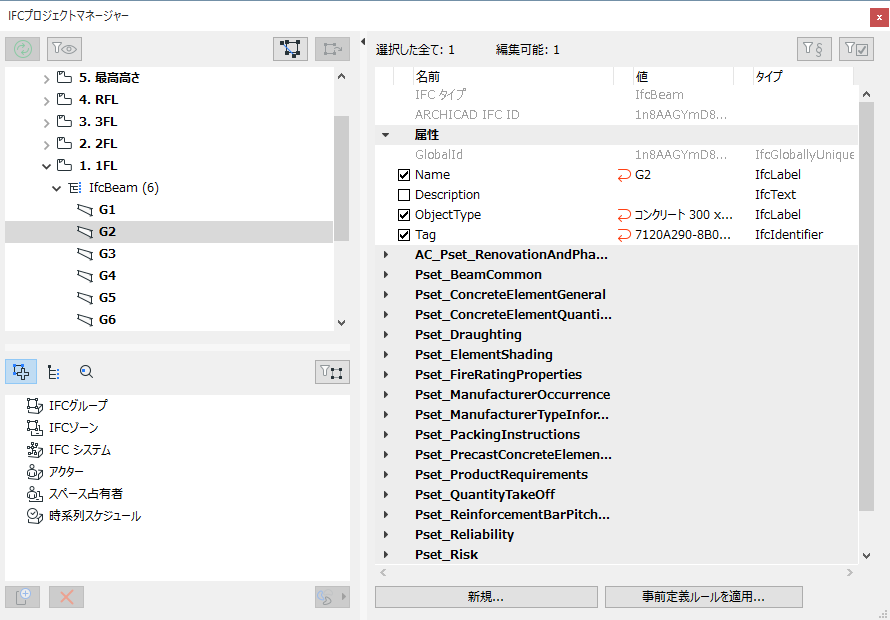Uncheck the Tag property checkbox

pos(404,234)
